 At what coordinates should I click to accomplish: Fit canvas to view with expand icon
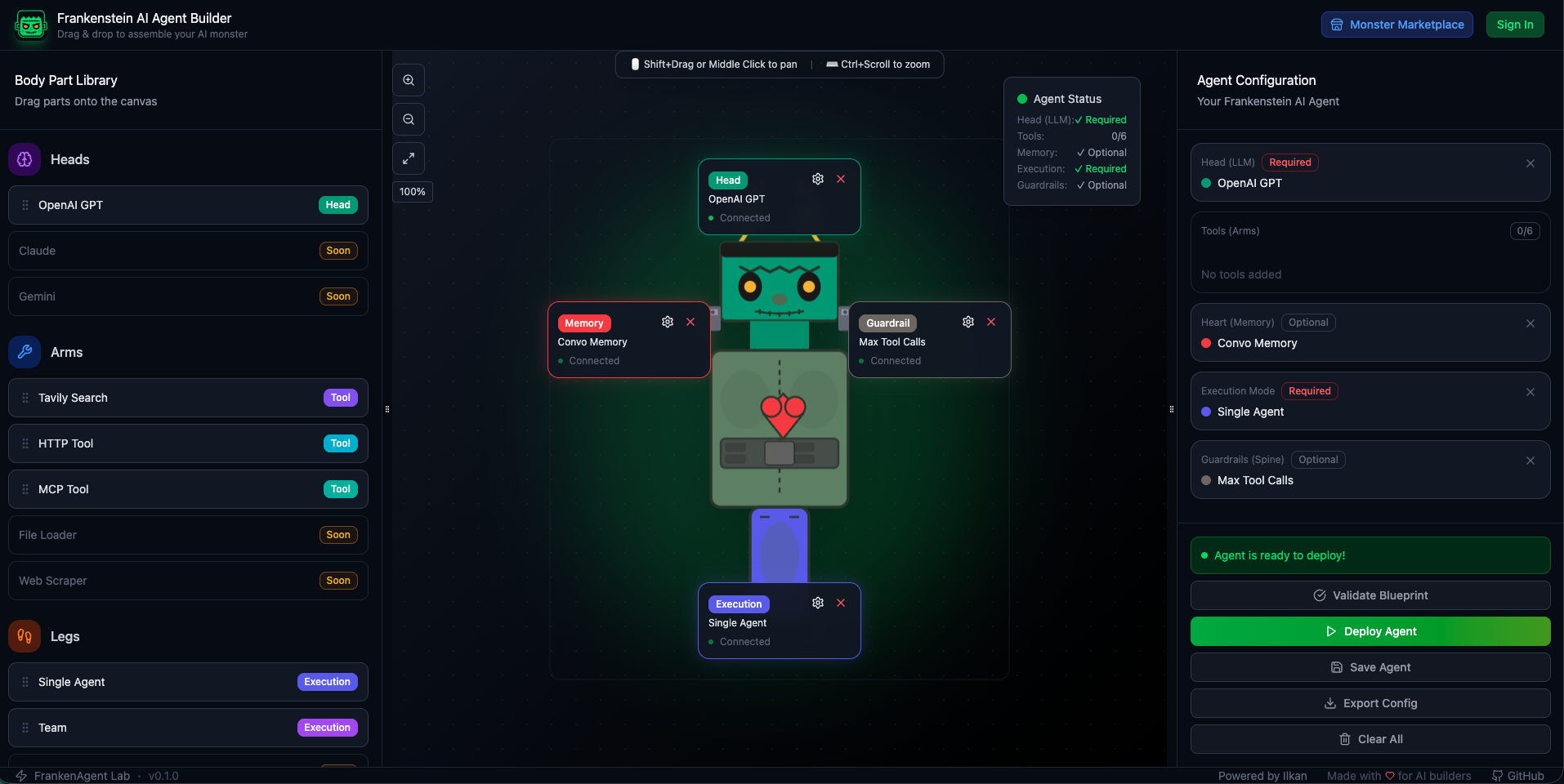pyautogui.click(x=409, y=158)
